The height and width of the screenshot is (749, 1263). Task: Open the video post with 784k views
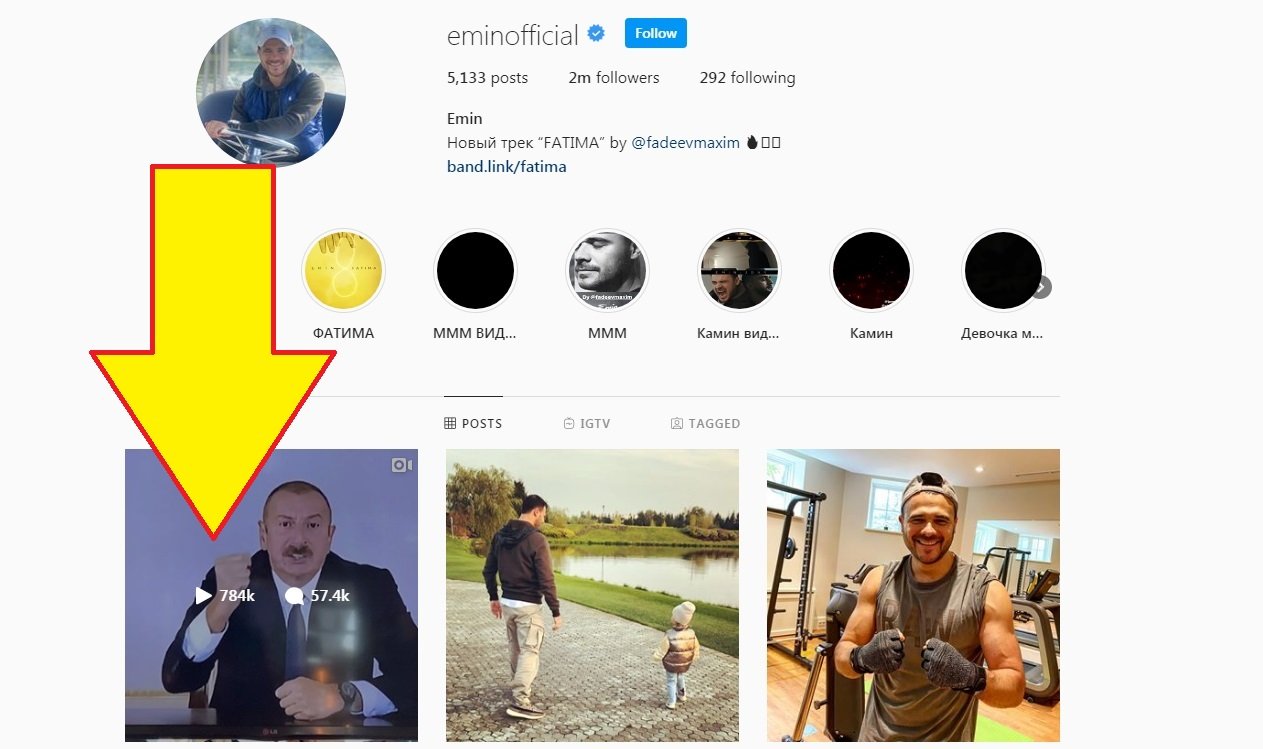[271, 595]
